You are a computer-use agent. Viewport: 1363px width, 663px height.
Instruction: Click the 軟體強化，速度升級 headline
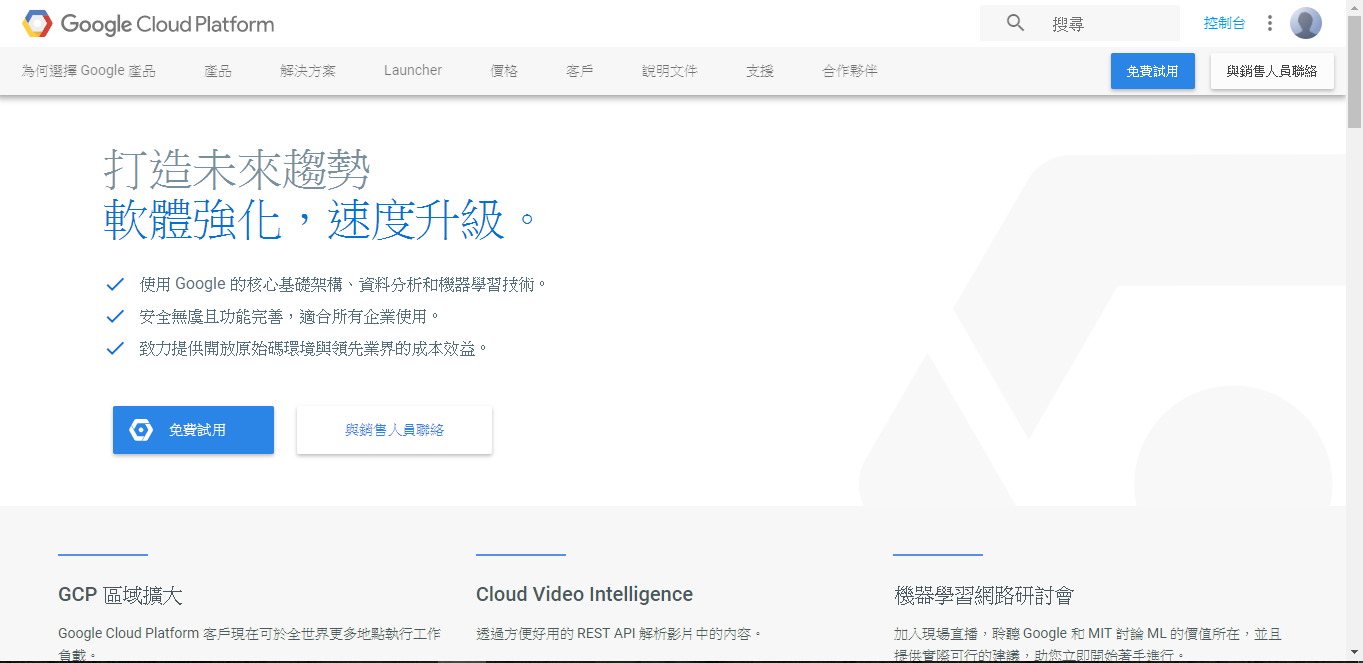pyautogui.click(x=320, y=220)
